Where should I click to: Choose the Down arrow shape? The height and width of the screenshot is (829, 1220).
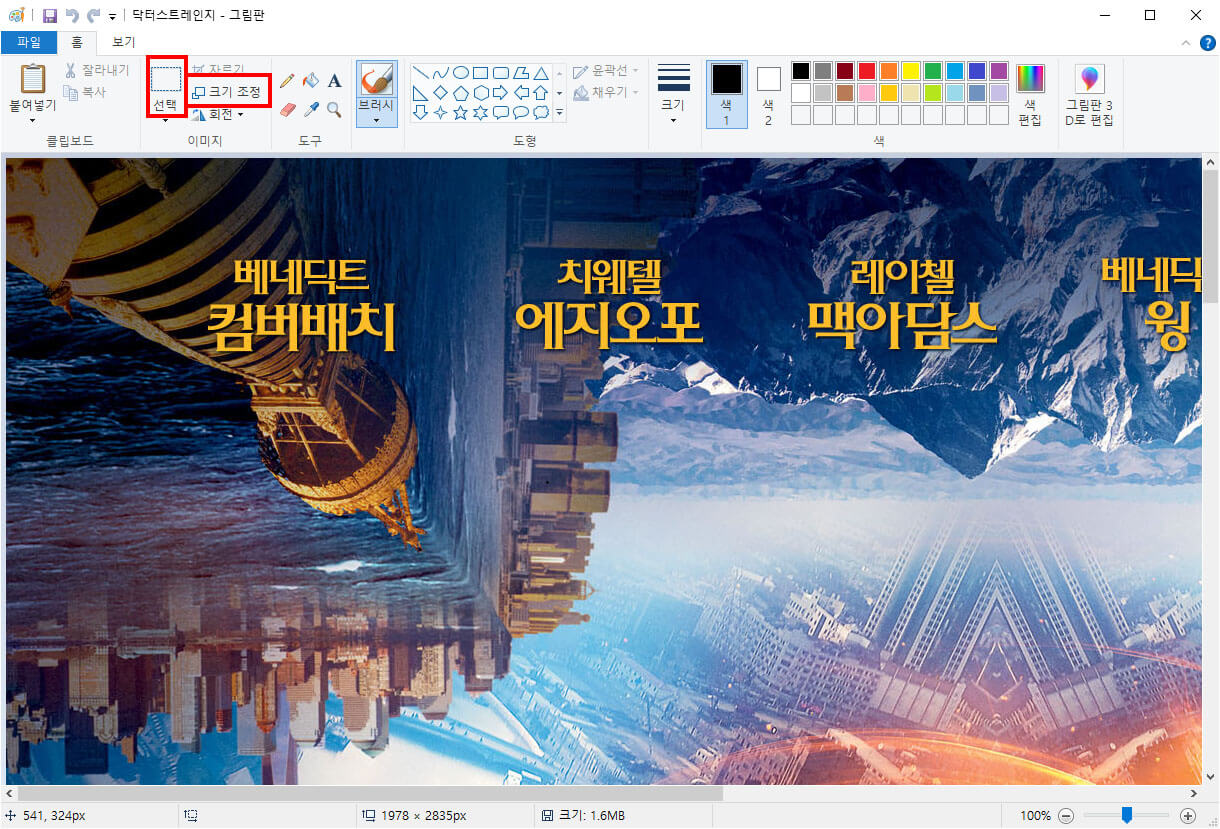(x=421, y=113)
